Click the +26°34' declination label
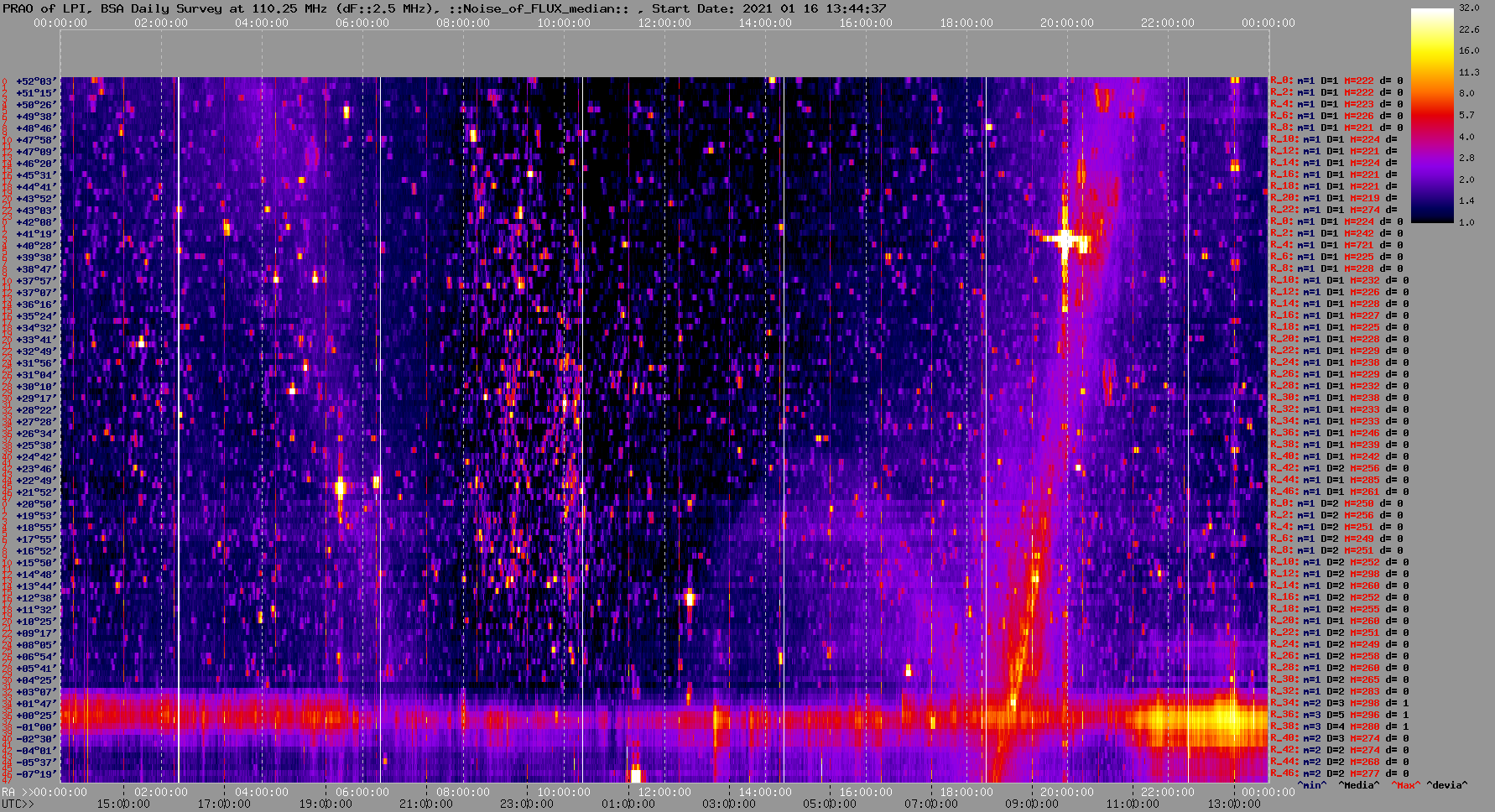The height and width of the screenshot is (812, 1495). (35, 434)
